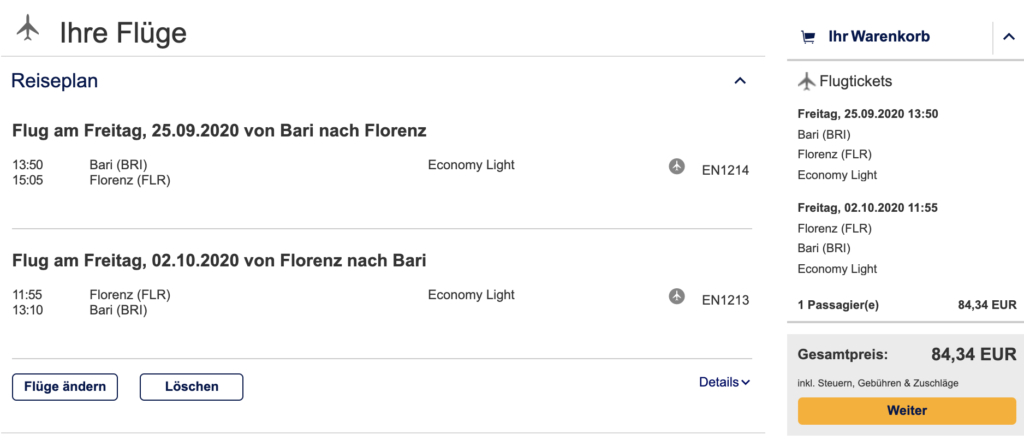1024x440 pixels.
Task: Click shopping cart icon in Ihr Warenkorb
Action: tap(808, 37)
